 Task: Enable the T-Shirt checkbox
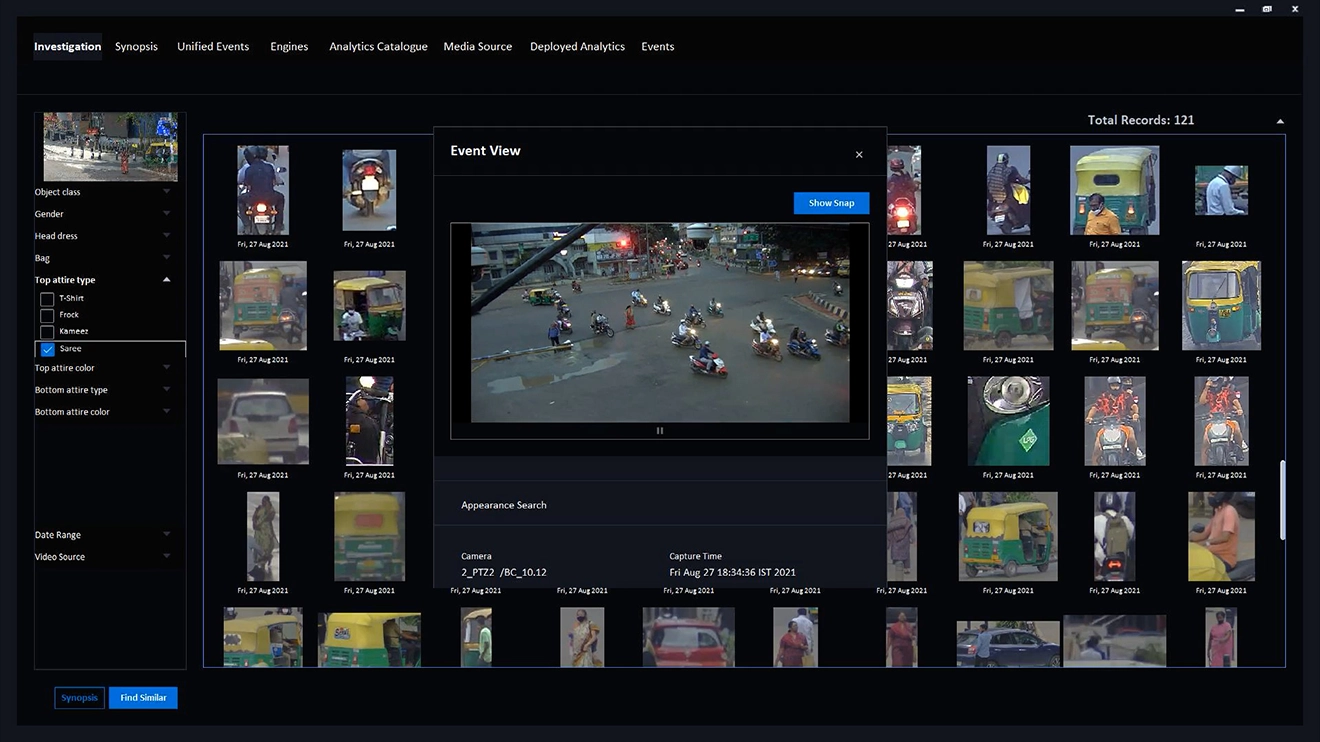click(47, 299)
